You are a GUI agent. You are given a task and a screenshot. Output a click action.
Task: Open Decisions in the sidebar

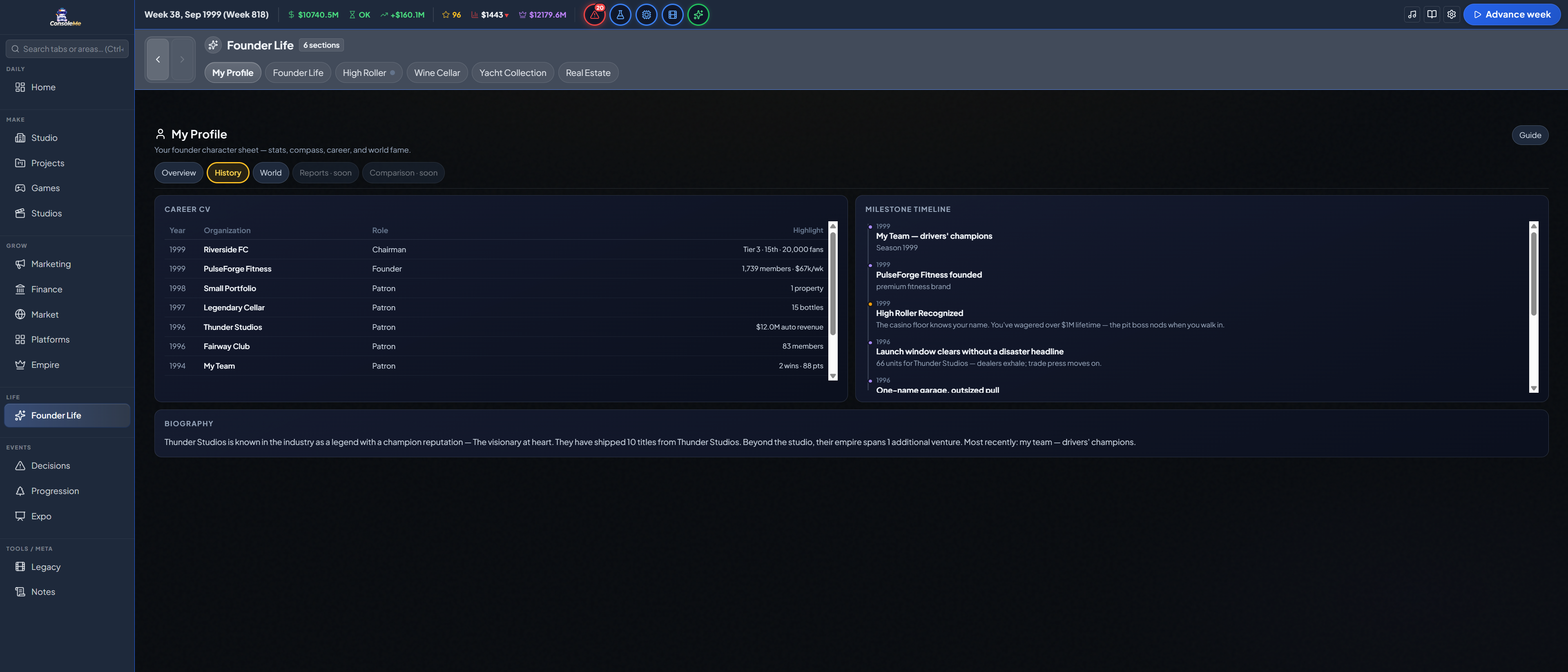point(67,466)
